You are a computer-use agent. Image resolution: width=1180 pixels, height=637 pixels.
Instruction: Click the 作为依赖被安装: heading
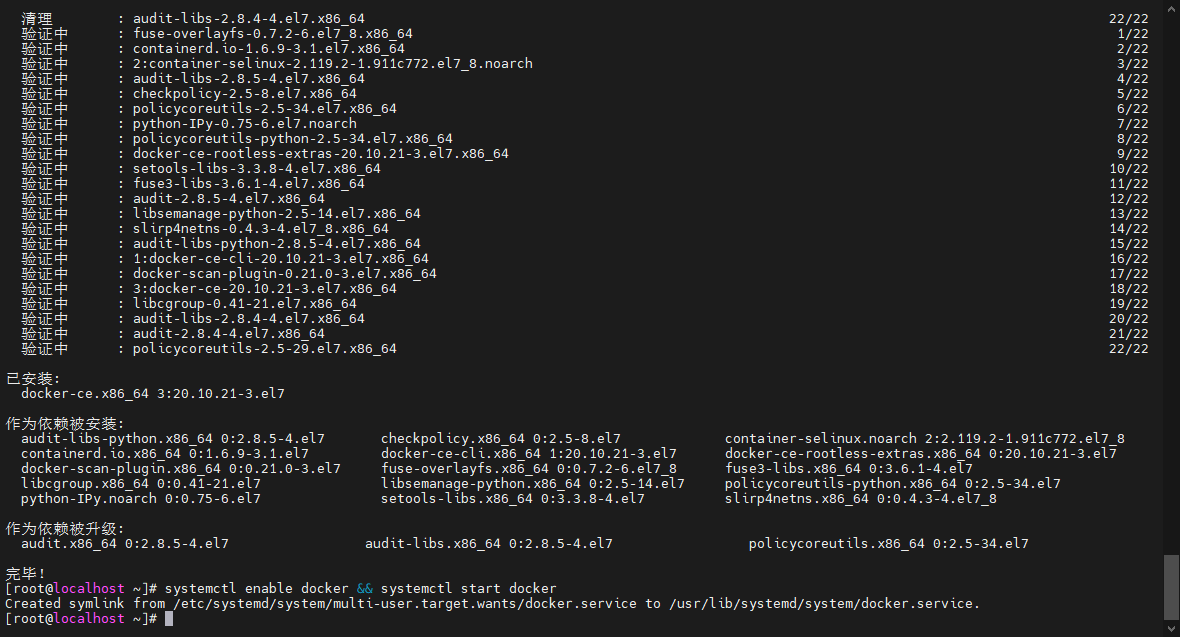65,424
